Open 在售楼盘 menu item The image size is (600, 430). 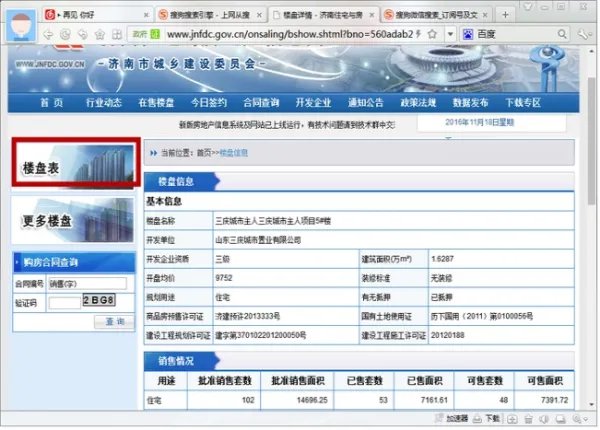156,103
